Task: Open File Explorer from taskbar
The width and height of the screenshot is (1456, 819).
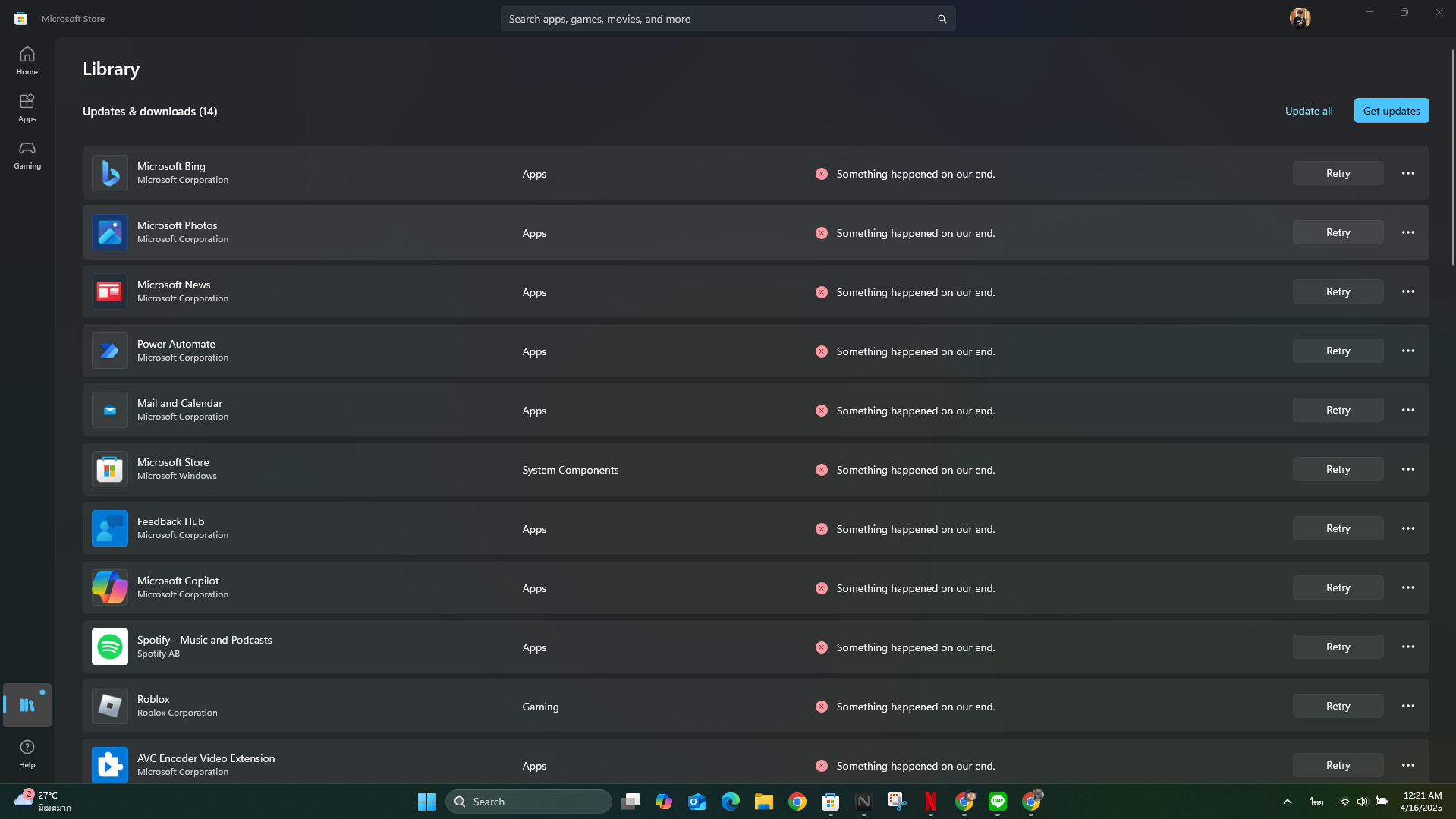Action: 763,802
